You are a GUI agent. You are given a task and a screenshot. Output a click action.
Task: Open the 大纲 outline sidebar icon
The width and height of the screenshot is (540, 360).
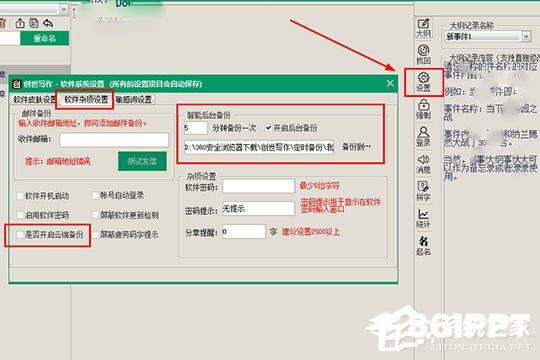(x=423, y=28)
